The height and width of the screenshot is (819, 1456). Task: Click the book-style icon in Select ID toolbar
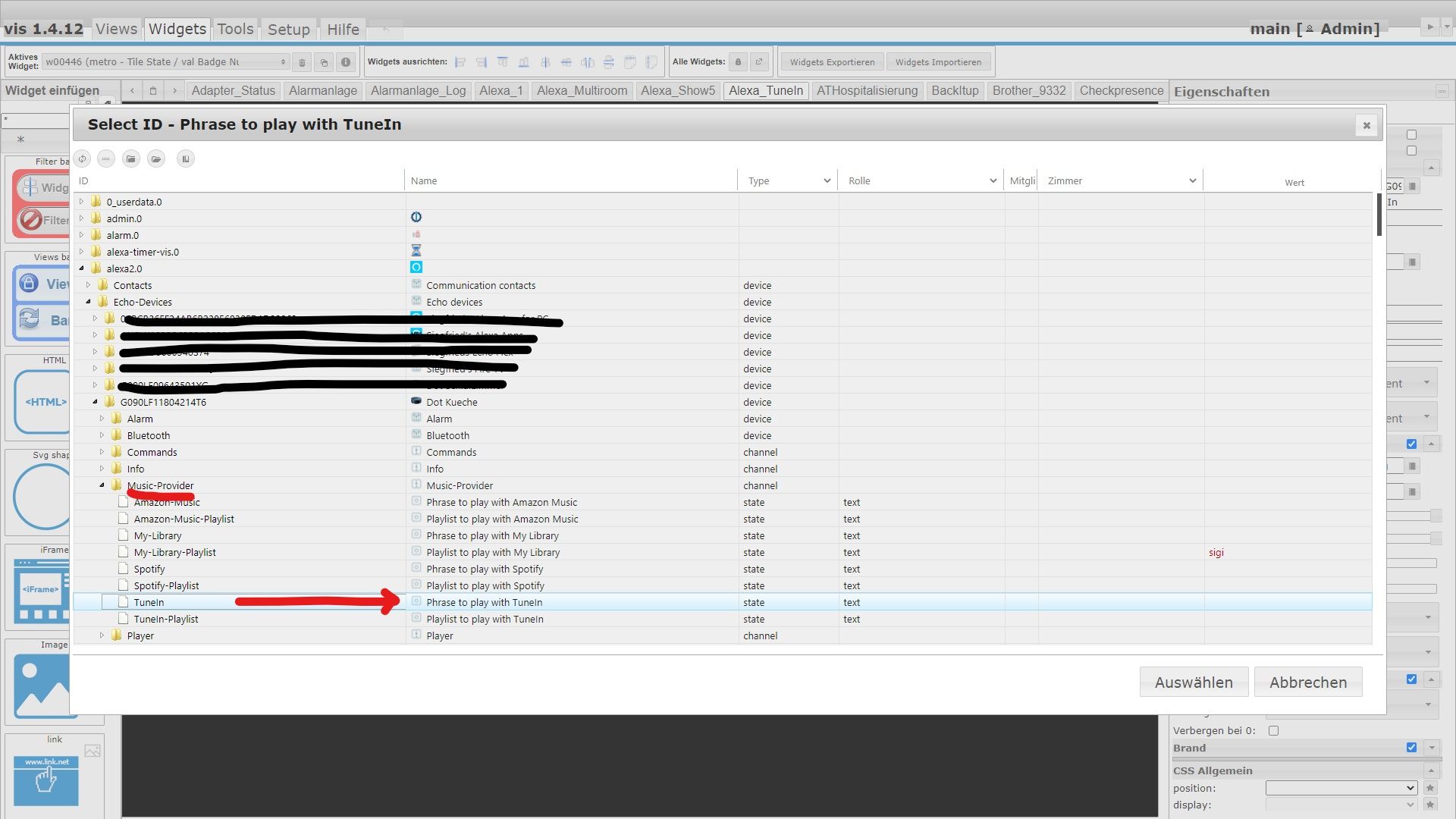pyautogui.click(x=186, y=158)
